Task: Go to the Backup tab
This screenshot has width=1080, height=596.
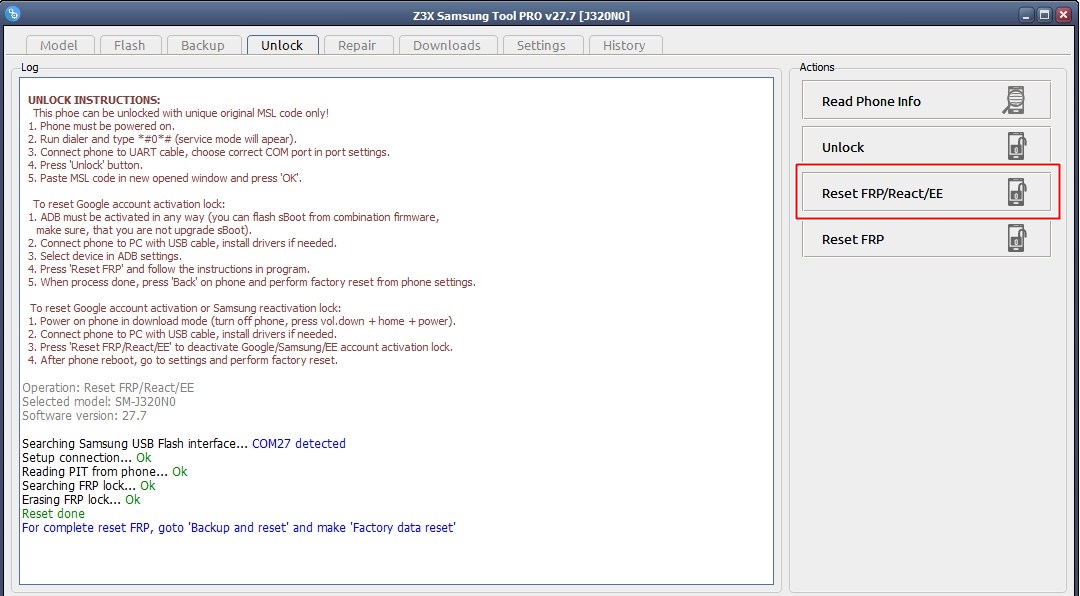Action: 203,45
